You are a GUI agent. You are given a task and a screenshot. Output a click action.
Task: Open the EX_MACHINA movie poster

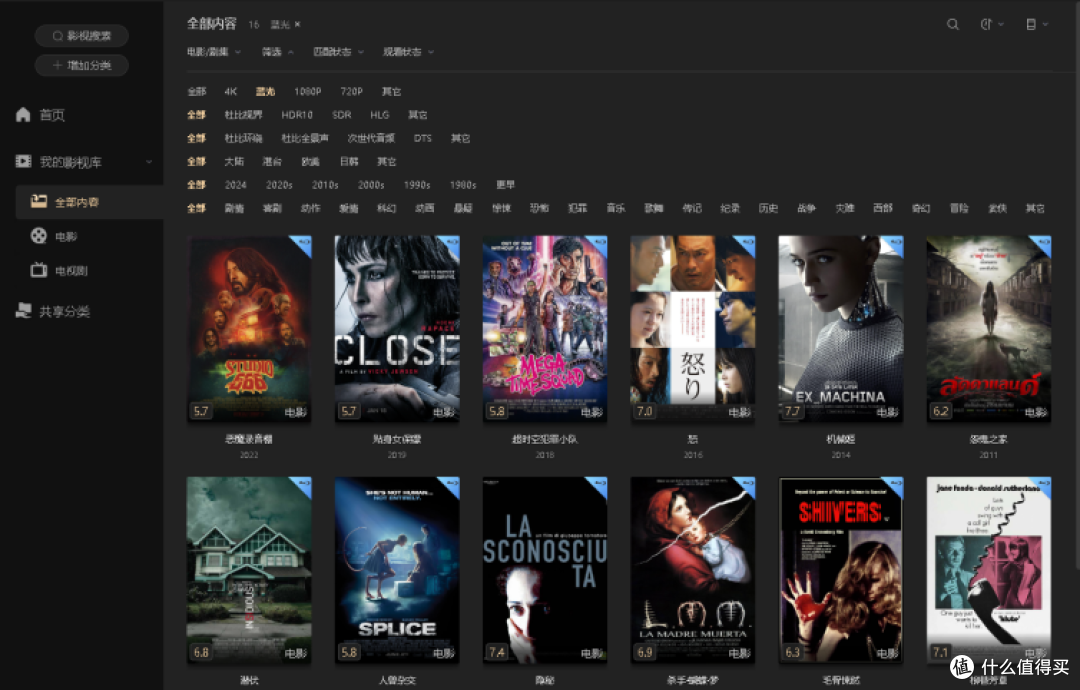click(841, 328)
